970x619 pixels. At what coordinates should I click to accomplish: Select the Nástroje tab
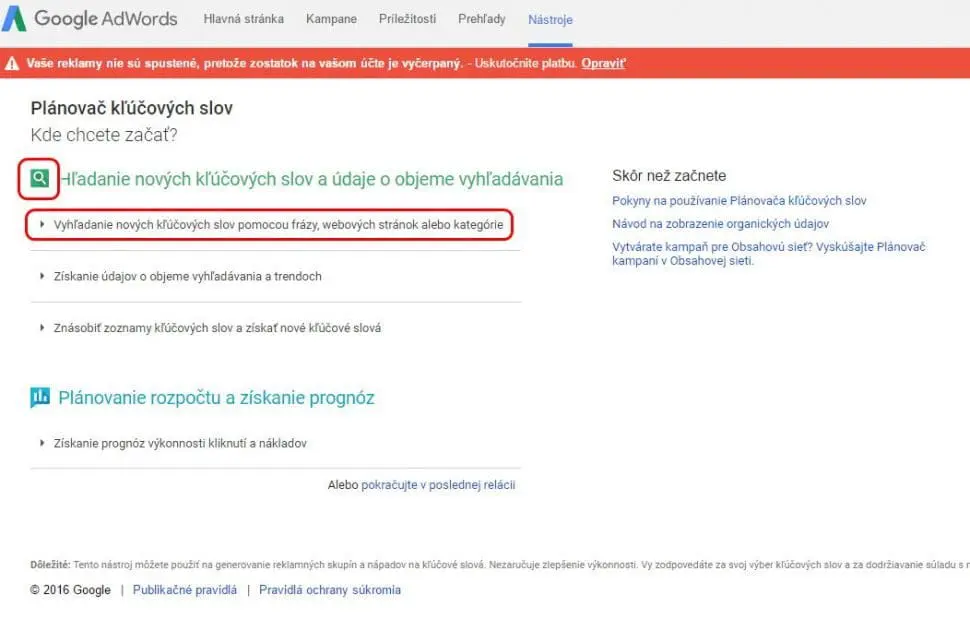coord(550,18)
